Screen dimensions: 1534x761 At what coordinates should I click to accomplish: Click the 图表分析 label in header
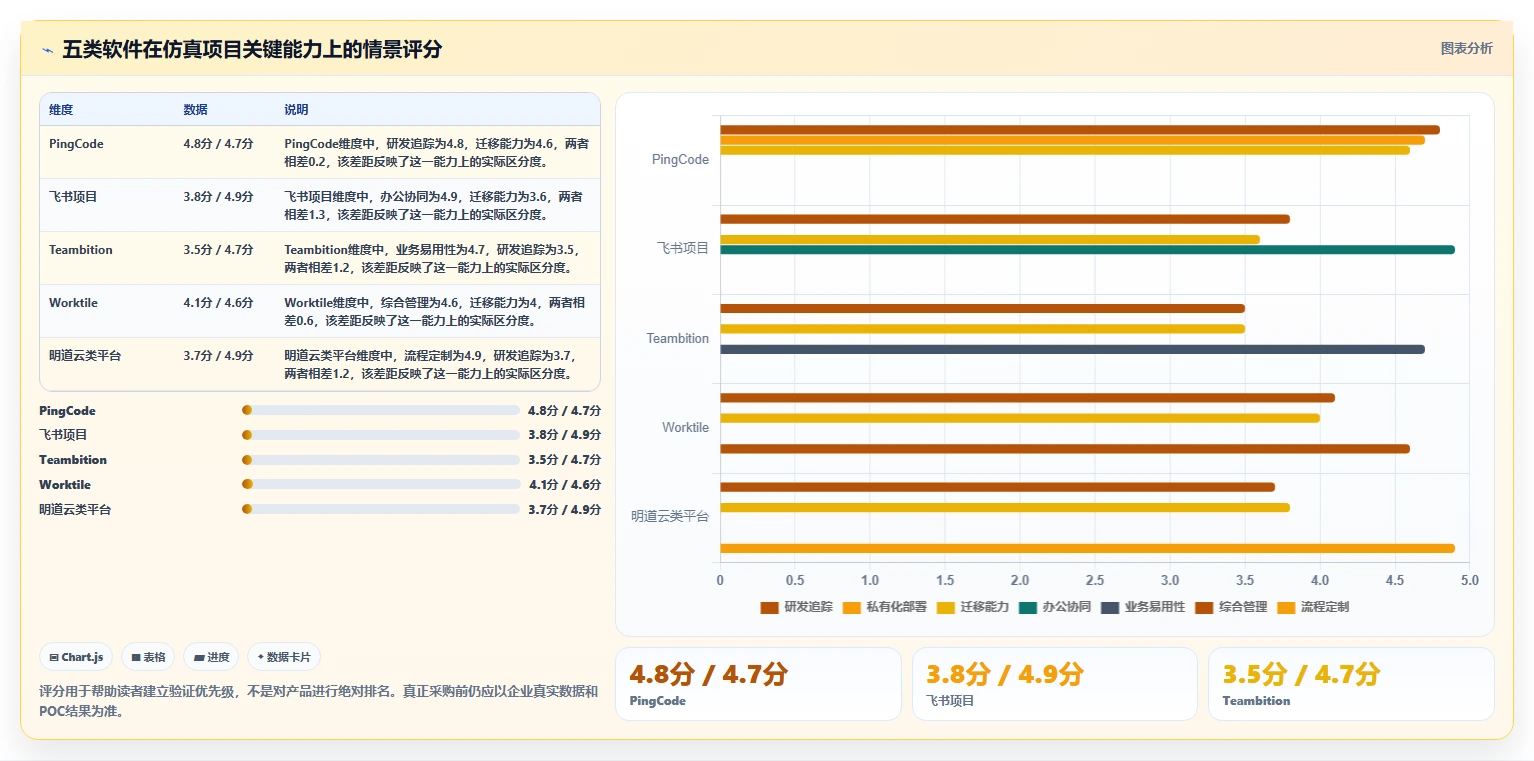click(1466, 48)
